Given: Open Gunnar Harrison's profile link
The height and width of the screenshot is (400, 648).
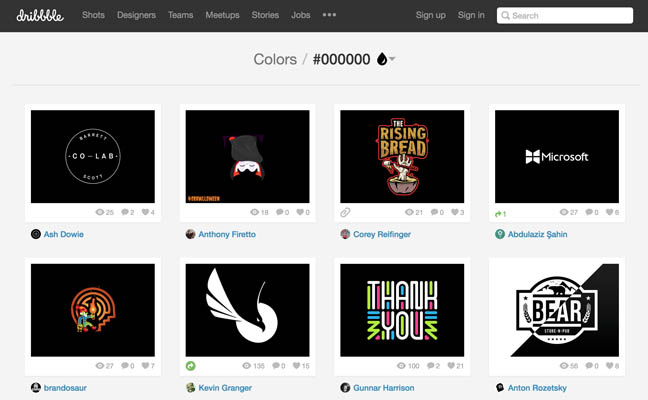Looking at the screenshot, I should coord(384,388).
